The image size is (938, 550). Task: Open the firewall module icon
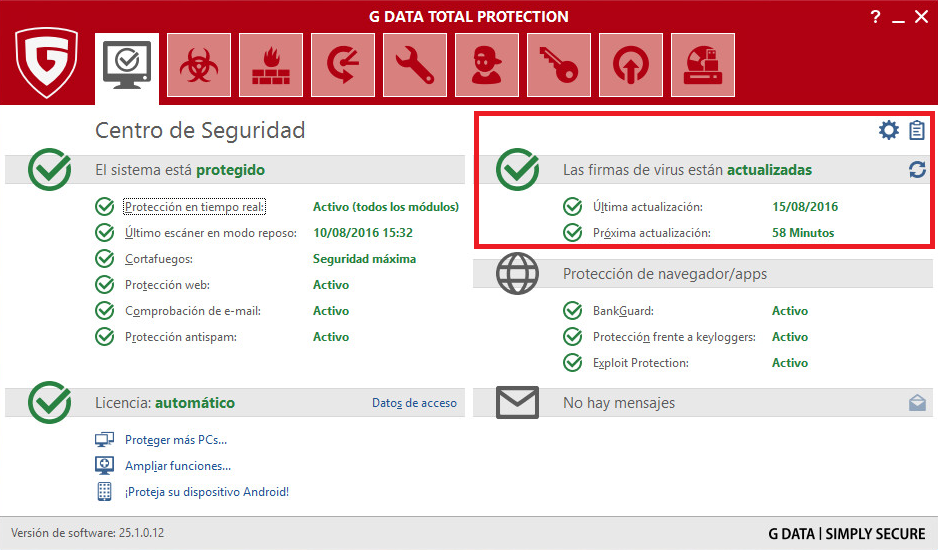[x=271, y=65]
